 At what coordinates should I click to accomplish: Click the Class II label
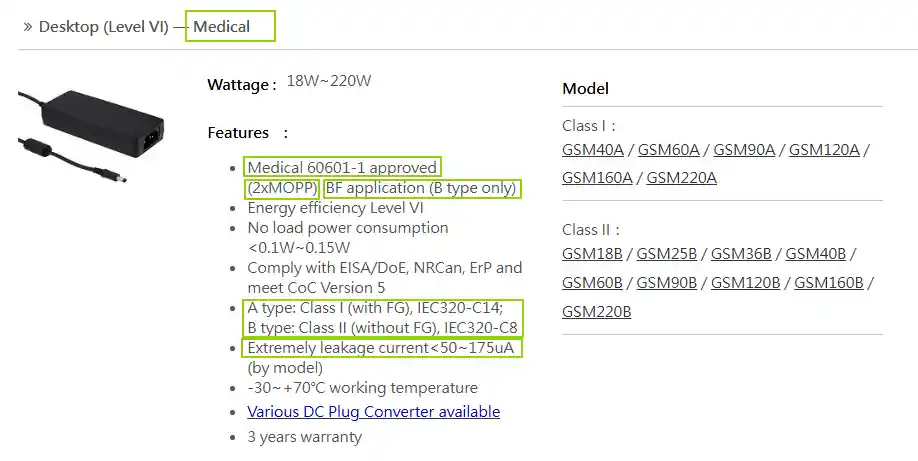click(x=590, y=230)
